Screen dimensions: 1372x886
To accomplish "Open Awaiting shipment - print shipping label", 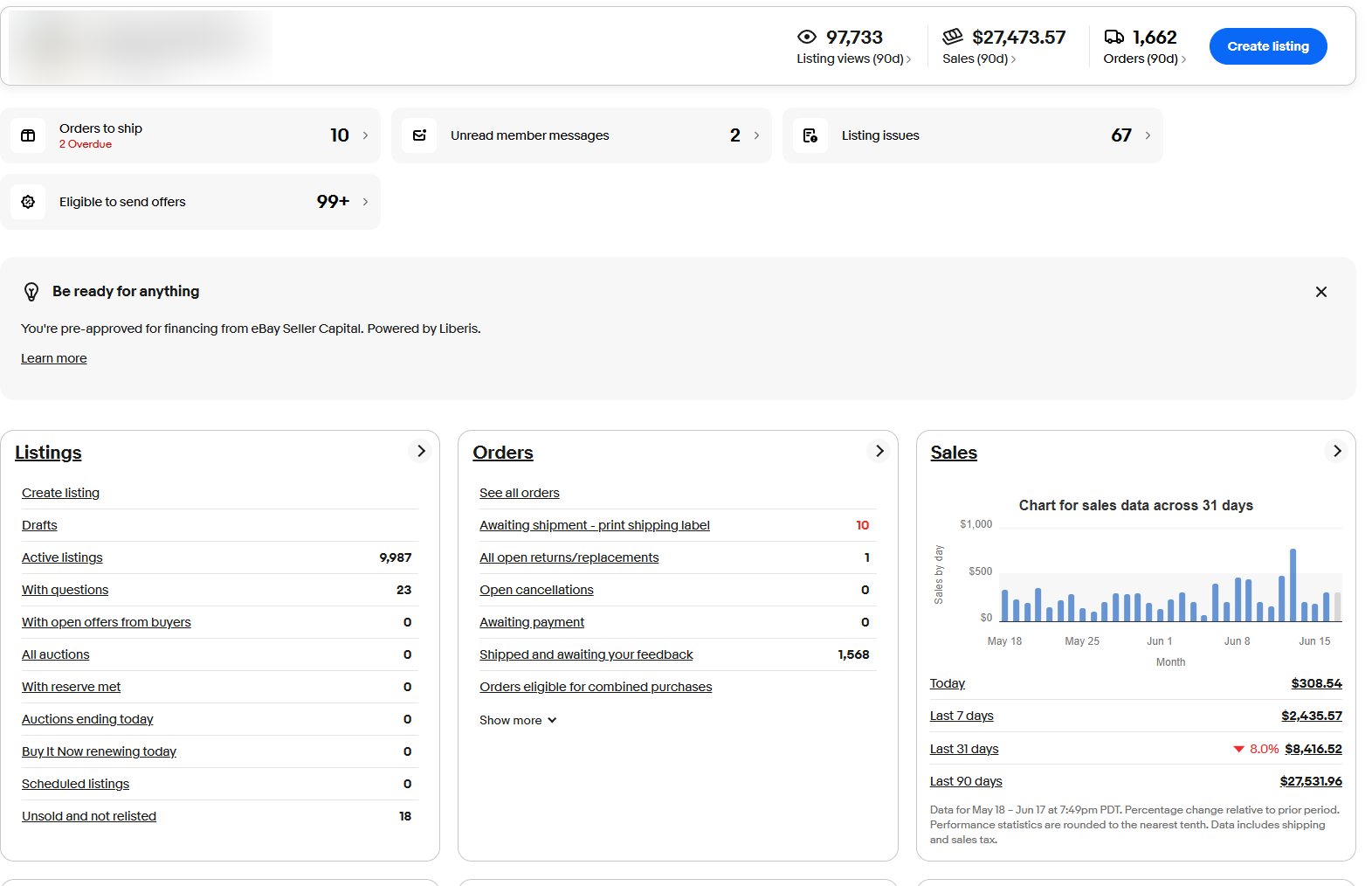I will (x=595, y=525).
